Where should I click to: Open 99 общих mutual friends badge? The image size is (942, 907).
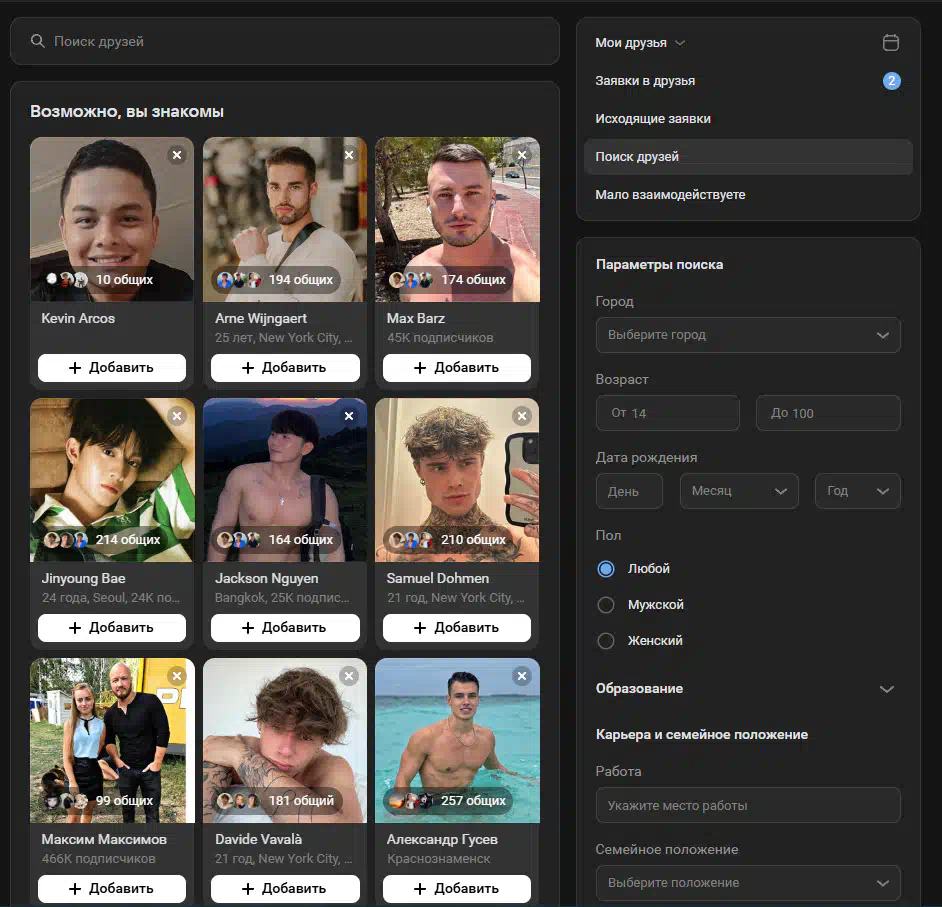coord(99,800)
